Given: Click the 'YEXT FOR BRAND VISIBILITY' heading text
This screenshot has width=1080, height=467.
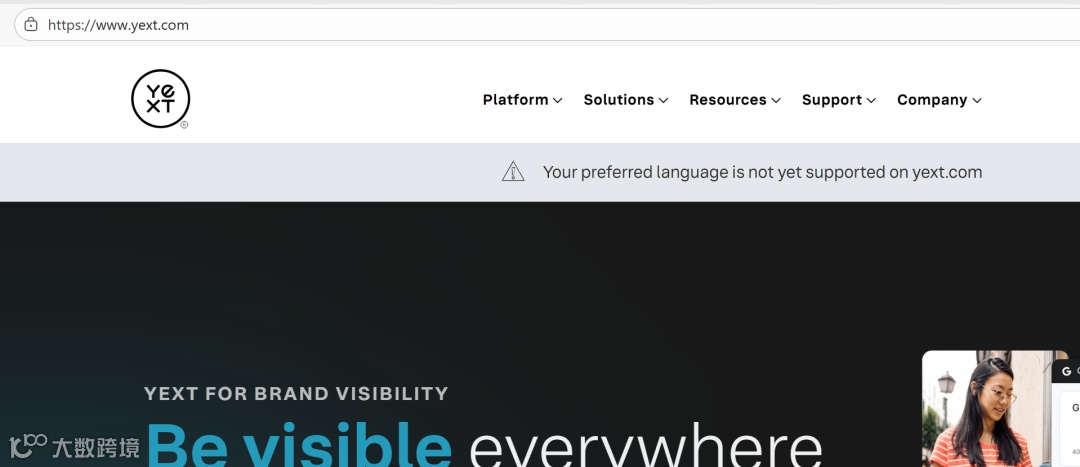Looking at the screenshot, I should click(x=296, y=394).
